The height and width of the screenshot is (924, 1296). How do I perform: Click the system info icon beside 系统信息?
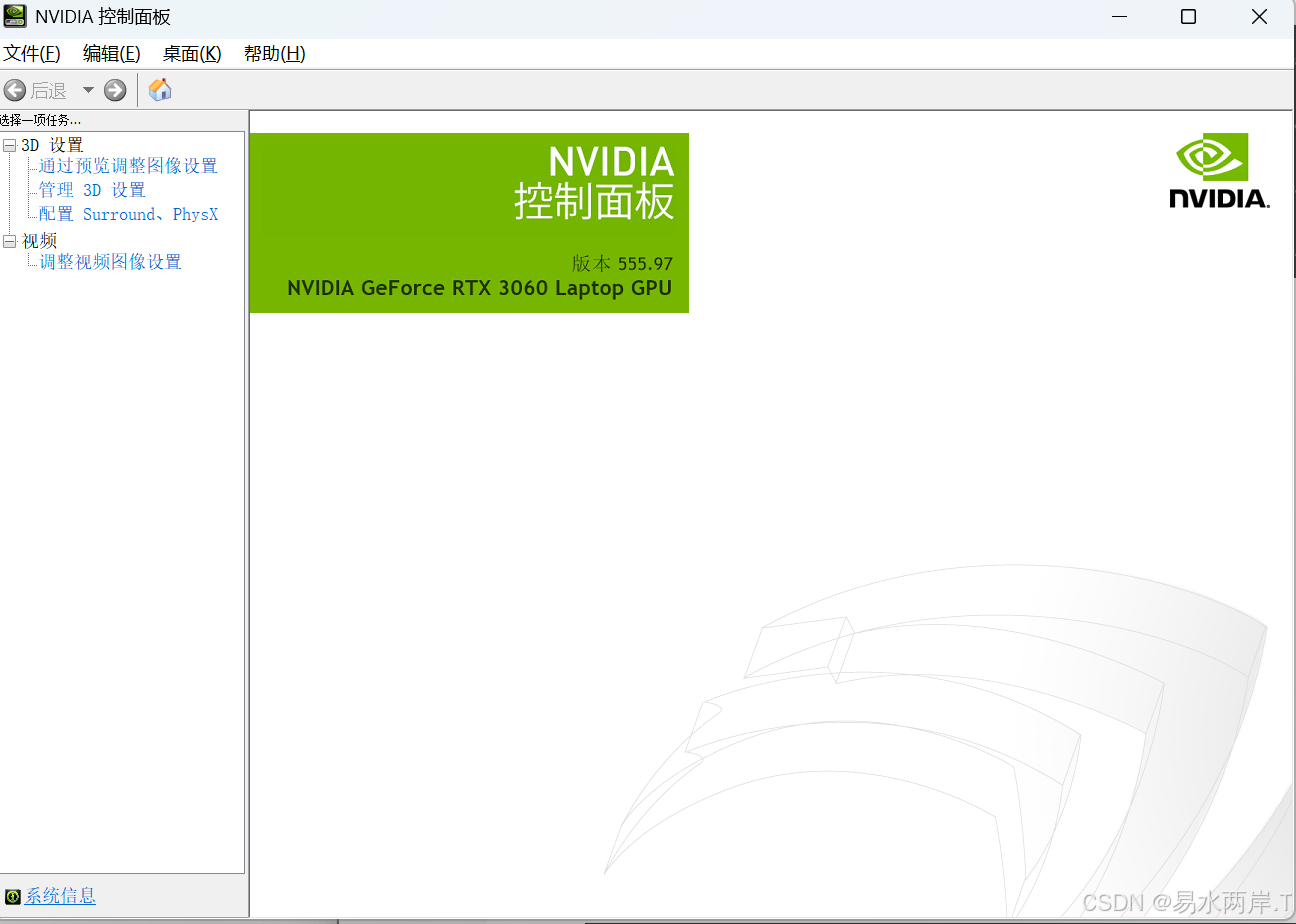coord(12,896)
